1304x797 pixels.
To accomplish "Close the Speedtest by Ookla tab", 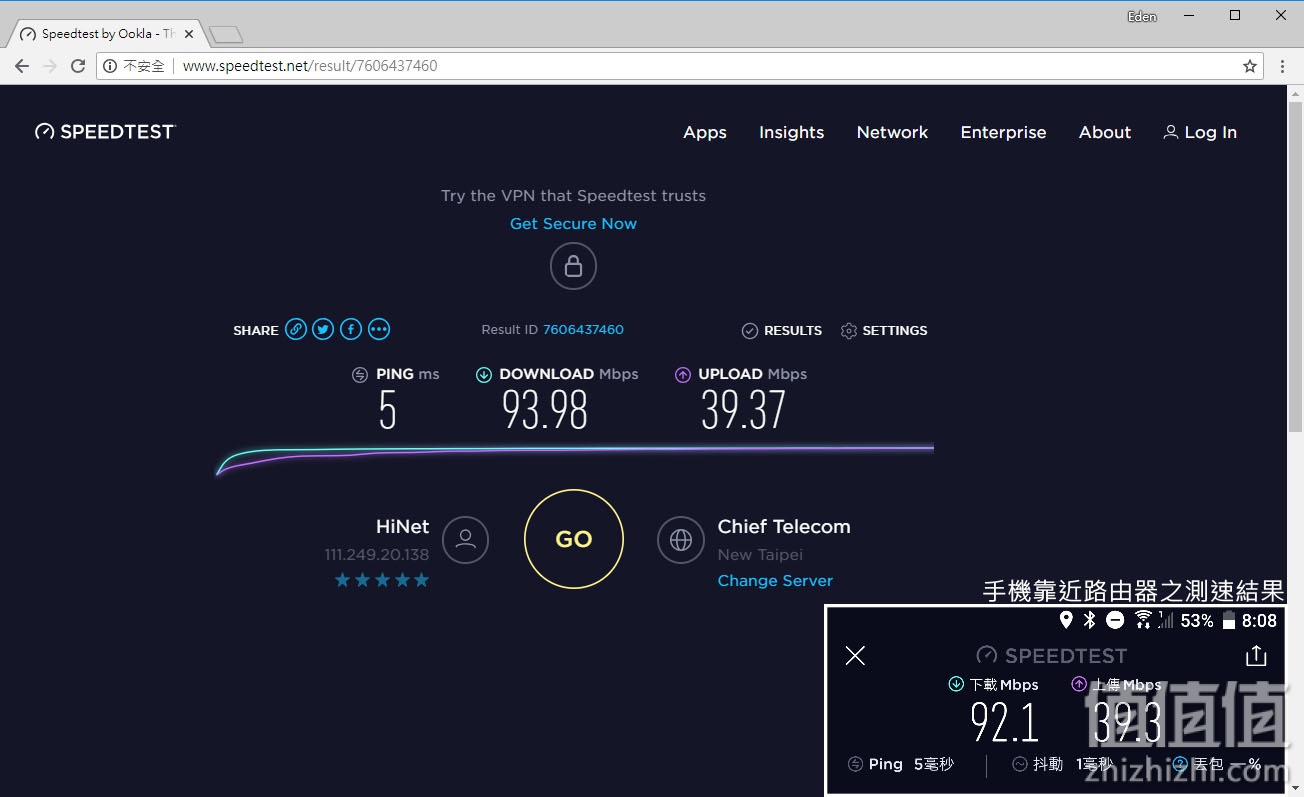I will pos(190,34).
